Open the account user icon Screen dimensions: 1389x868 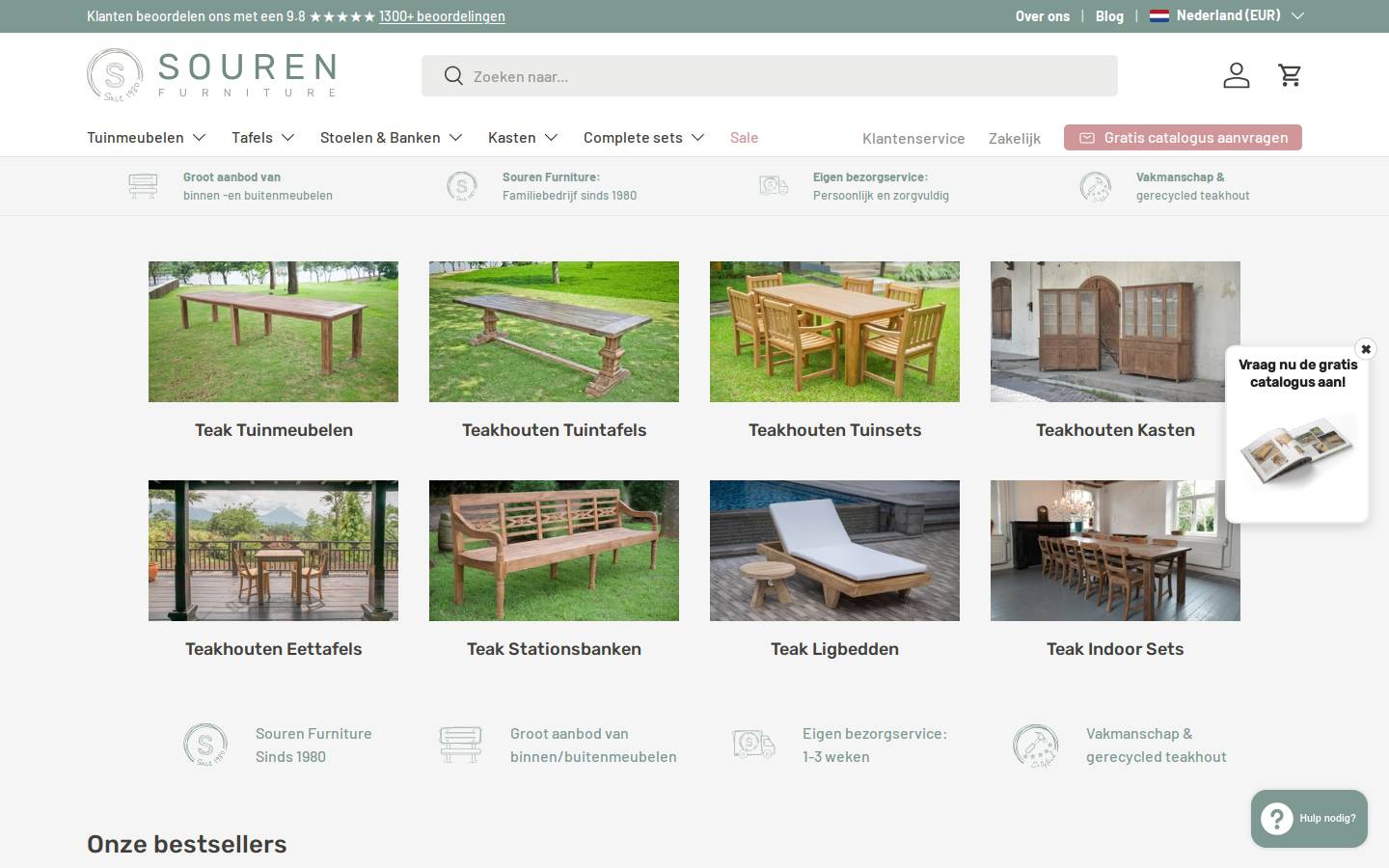[x=1236, y=75]
